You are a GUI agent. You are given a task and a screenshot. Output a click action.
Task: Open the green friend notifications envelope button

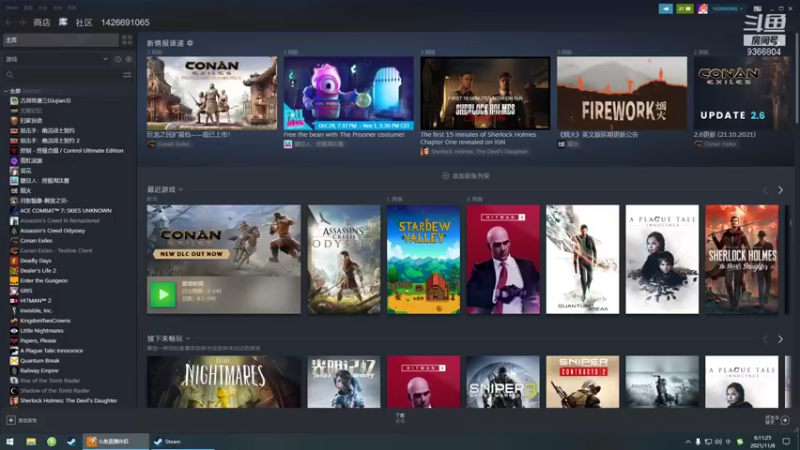click(x=684, y=9)
